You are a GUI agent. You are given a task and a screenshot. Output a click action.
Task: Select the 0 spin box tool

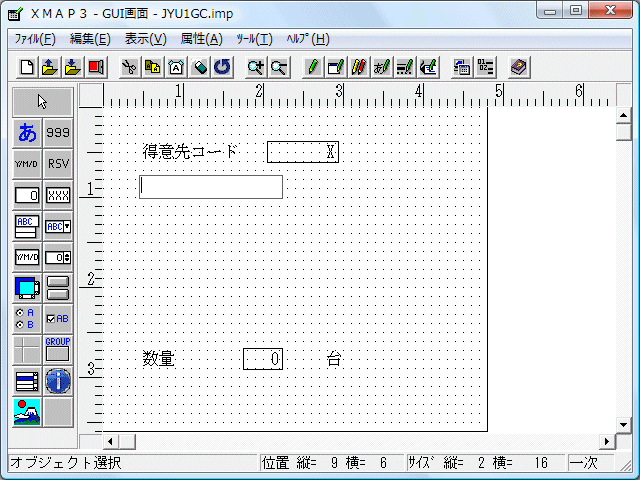[x=58, y=257]
